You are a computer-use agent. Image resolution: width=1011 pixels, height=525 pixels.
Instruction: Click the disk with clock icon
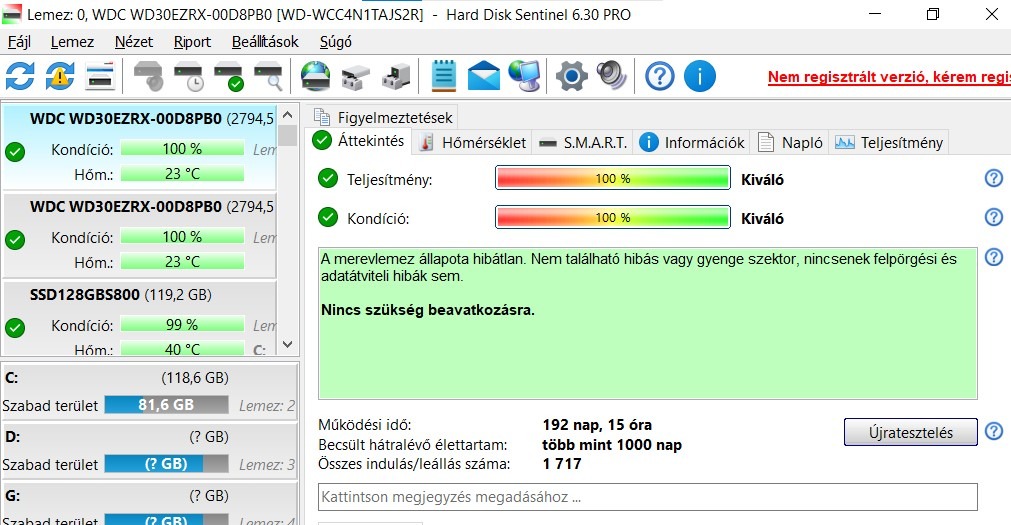(x=188, y=76)
